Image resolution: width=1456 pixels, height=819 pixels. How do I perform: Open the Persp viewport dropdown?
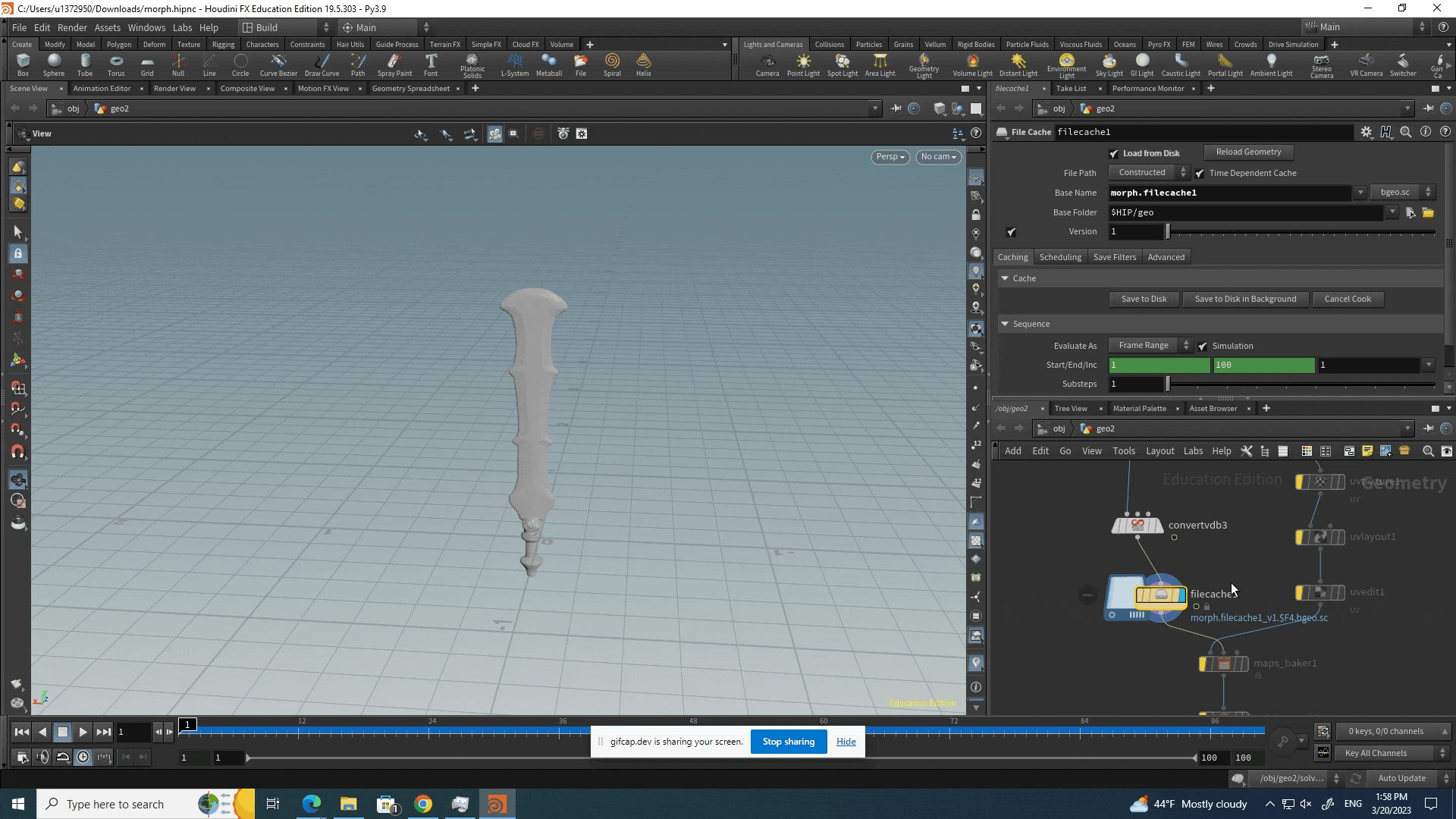point(890,157)
